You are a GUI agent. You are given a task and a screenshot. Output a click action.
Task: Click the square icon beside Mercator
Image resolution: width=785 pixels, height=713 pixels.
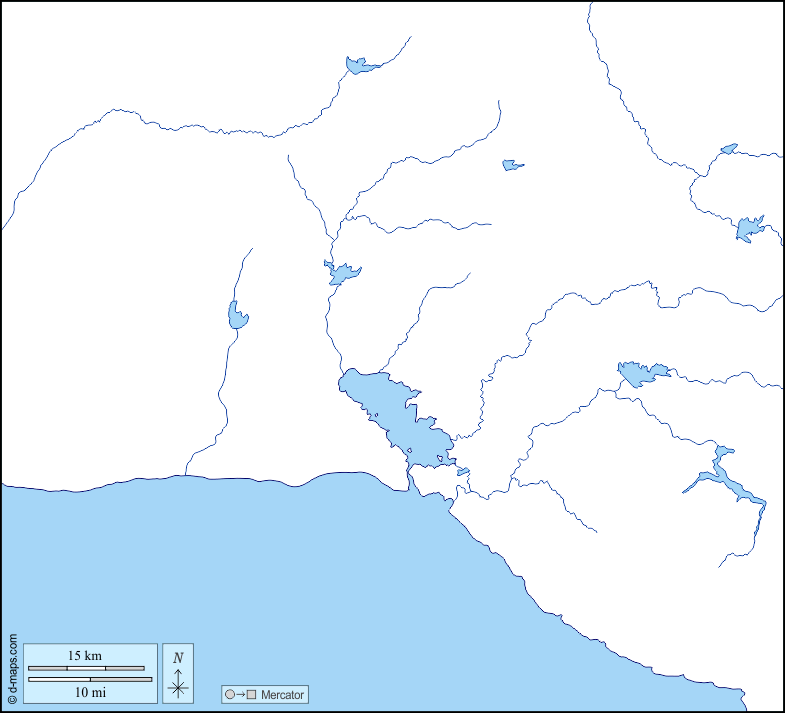coord(252,694)
